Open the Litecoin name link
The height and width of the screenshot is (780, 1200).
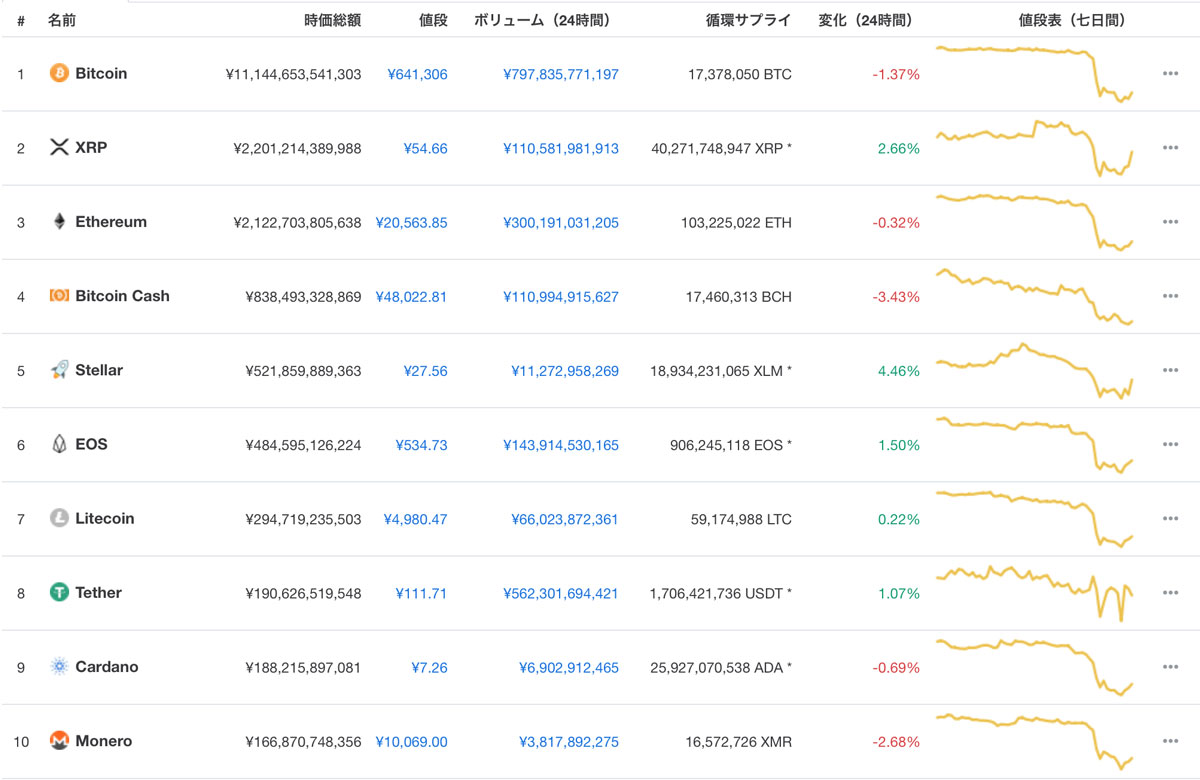(104, 518)
